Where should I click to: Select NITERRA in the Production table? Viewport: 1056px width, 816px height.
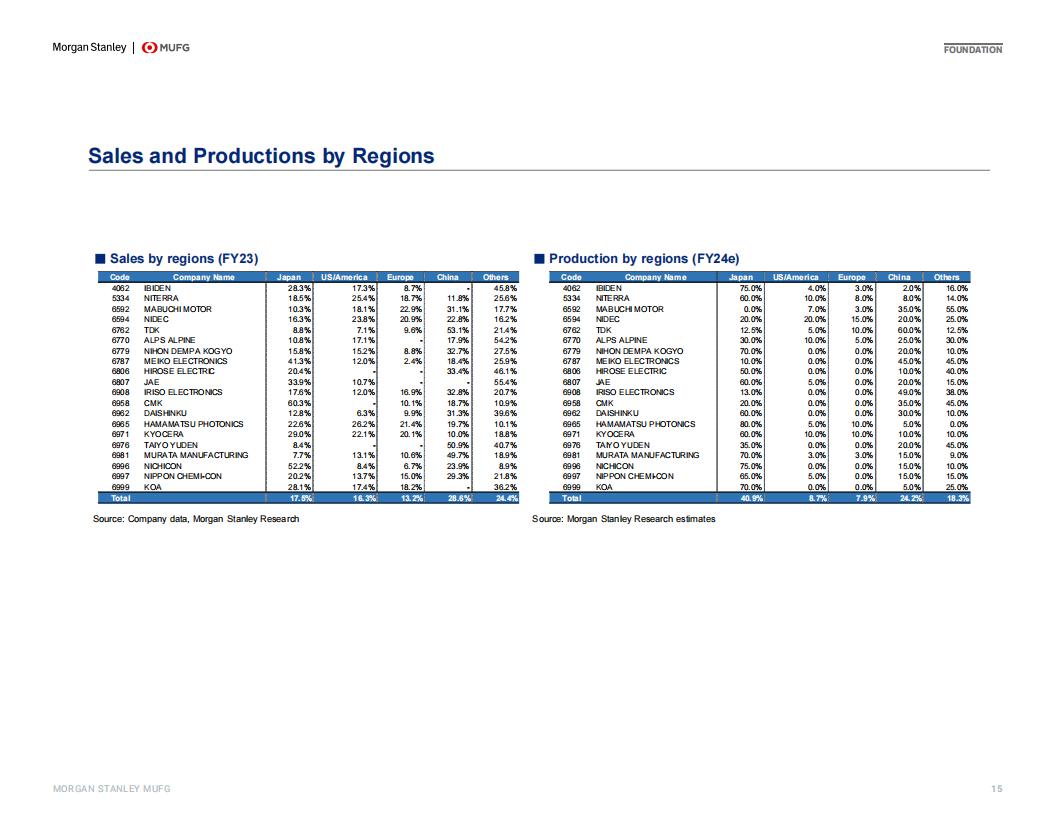point(612,298)
